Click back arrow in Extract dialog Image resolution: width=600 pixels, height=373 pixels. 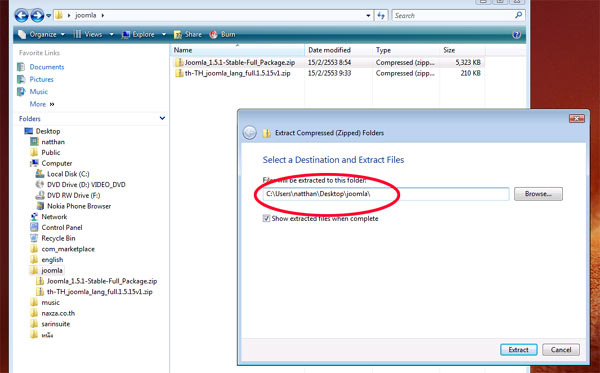click(249, 133)
